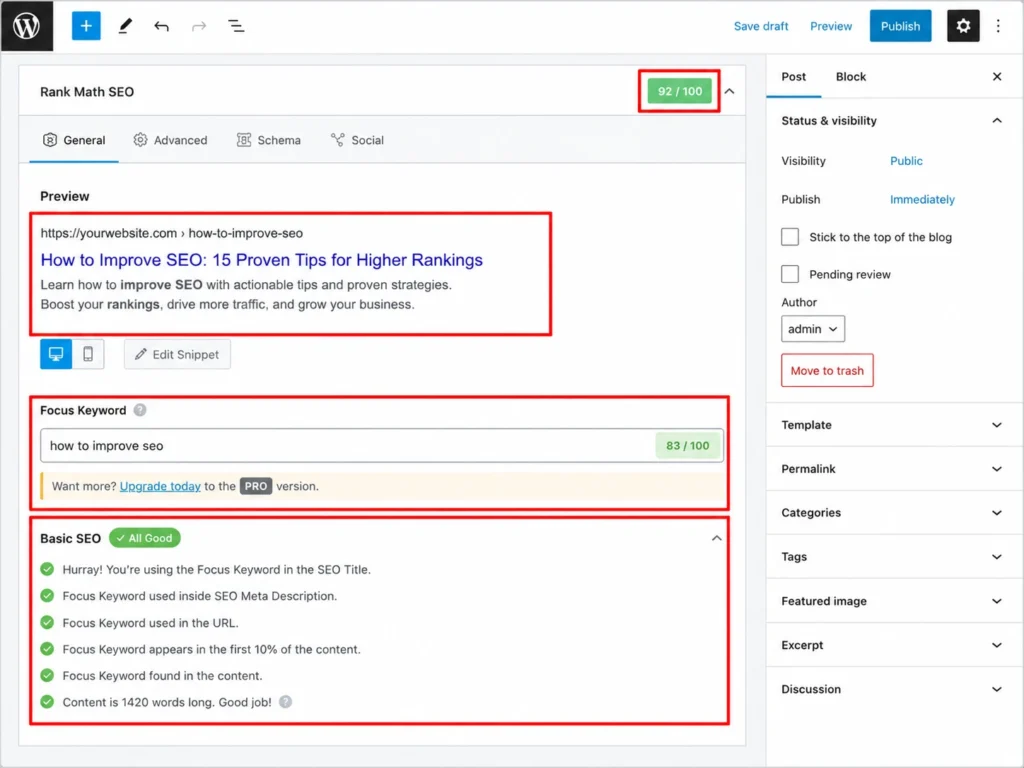Viewport: 1024px width, 768px height.
Task: Click the blue add block plus button
Action: coord(86,26)
